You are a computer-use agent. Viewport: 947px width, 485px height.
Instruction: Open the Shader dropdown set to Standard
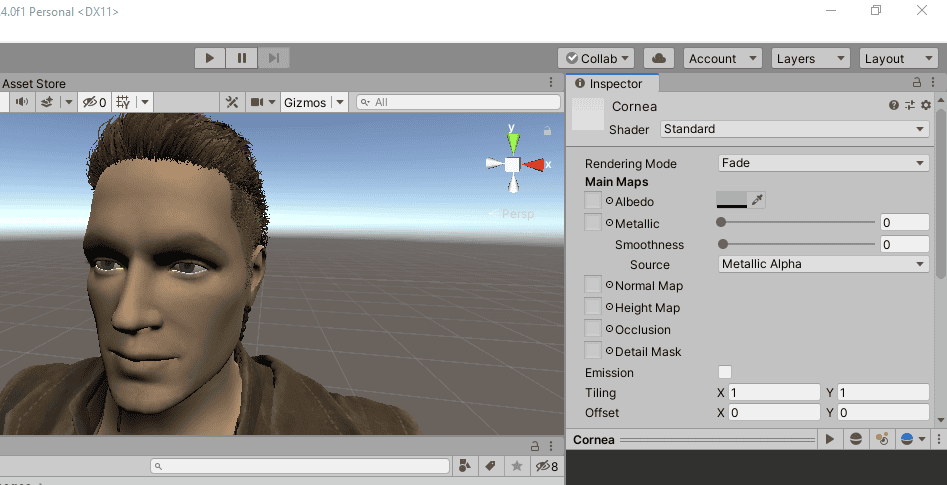[794, 129]
